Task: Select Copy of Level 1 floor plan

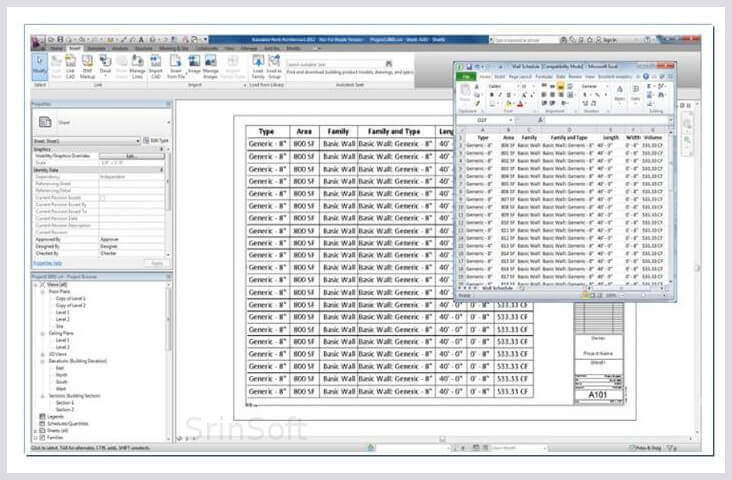Action: click(x=70, y=298)
